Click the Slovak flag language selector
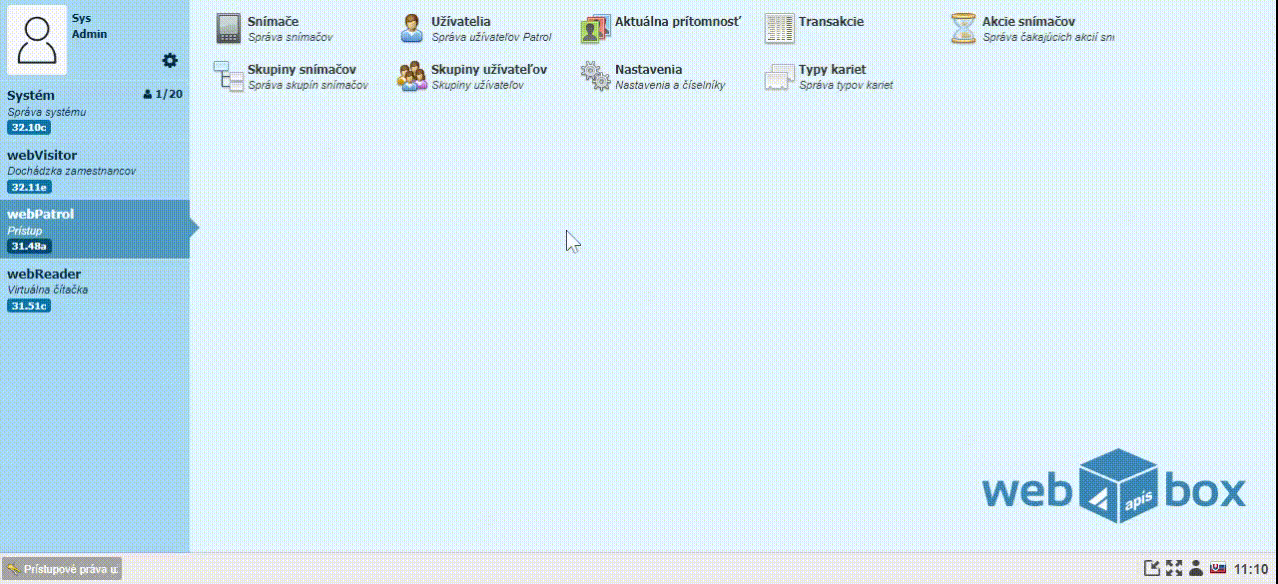Screen dimensions: 1278x584 click(x=1218, y=569)
